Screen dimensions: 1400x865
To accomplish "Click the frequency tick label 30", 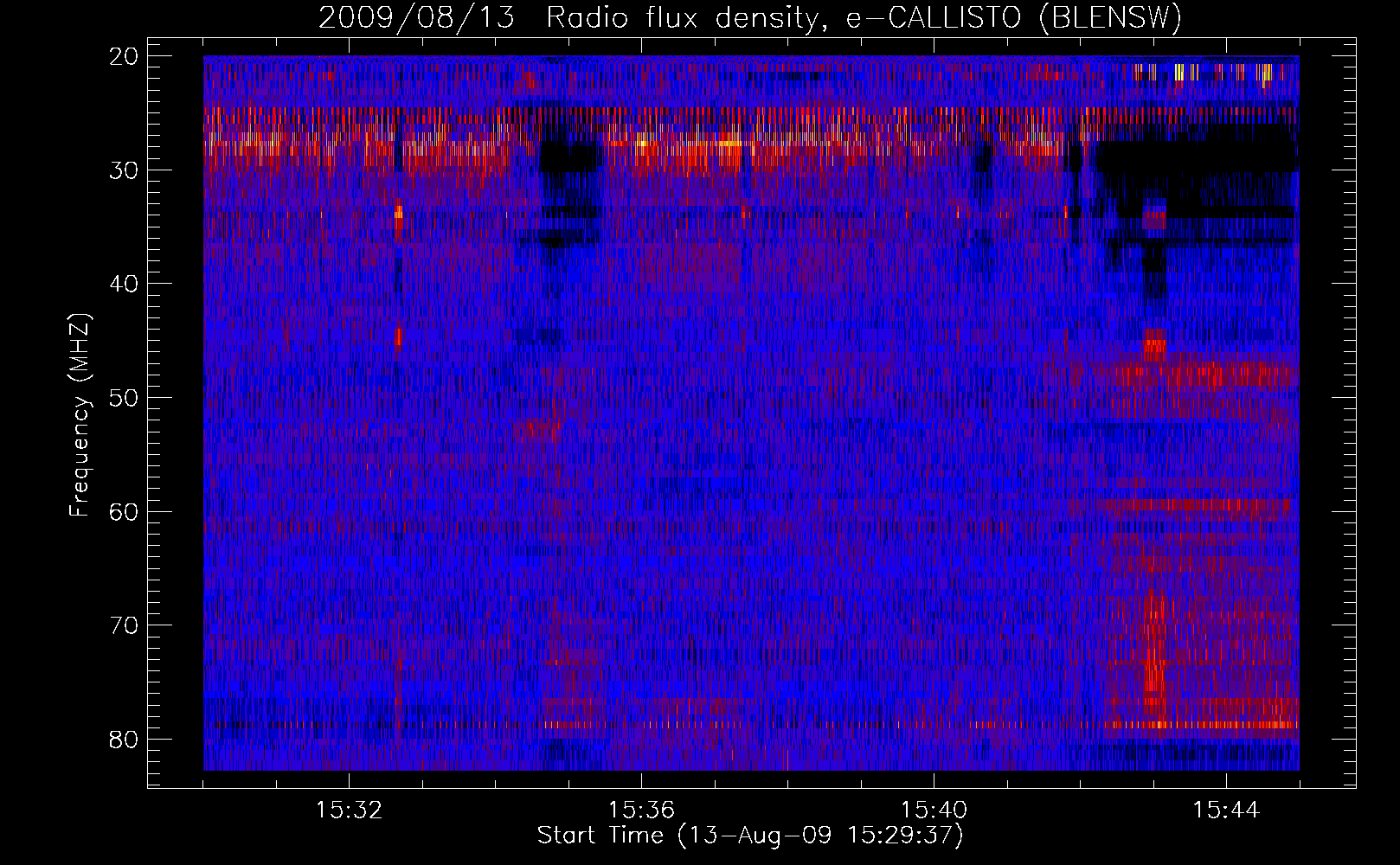I will coord(125,170).
